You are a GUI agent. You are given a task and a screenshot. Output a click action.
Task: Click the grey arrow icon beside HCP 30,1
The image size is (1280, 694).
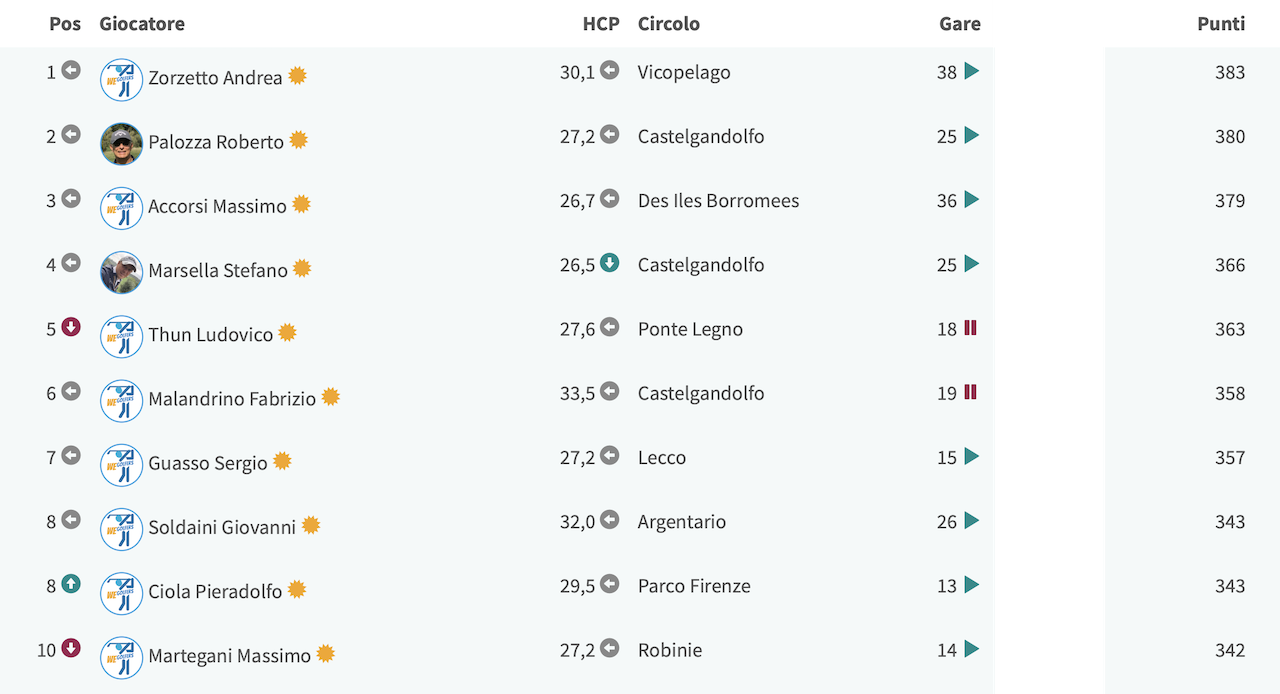(609, 70)
